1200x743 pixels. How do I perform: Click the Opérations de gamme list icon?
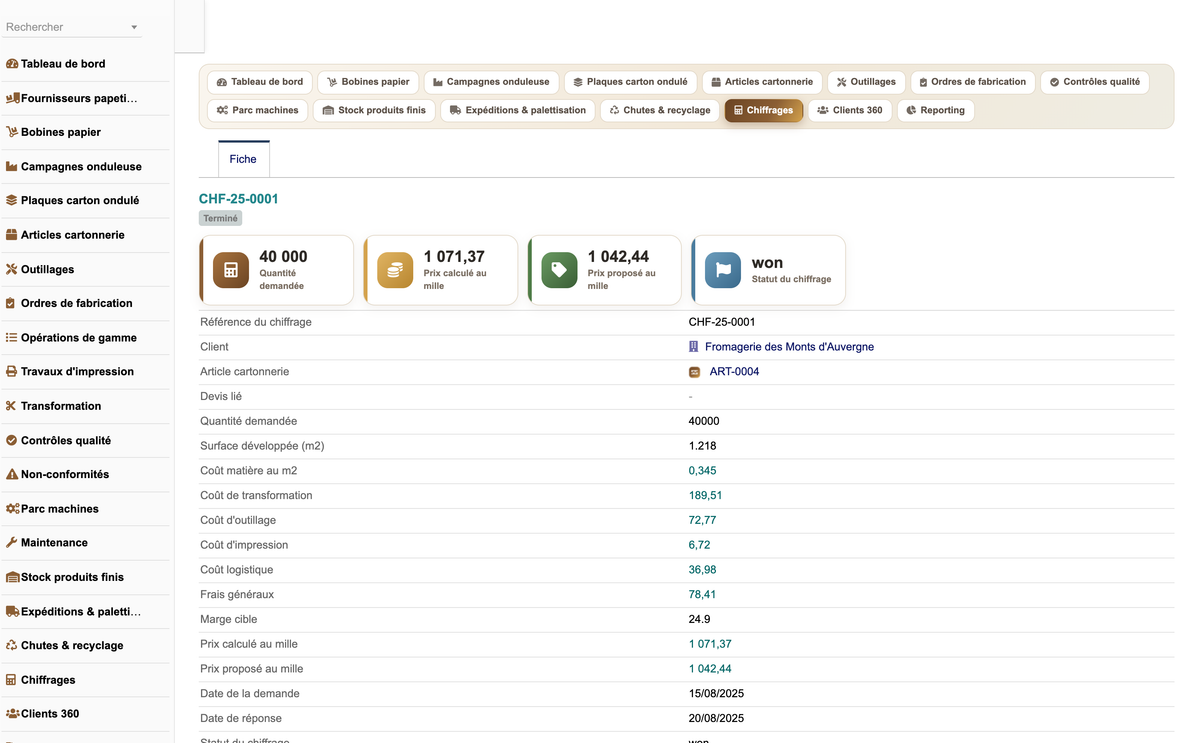[12, 338]
